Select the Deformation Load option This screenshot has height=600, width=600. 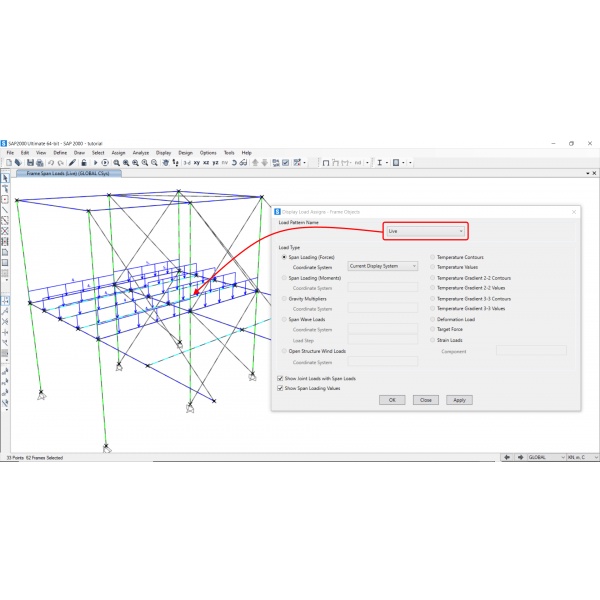(433, 319)
